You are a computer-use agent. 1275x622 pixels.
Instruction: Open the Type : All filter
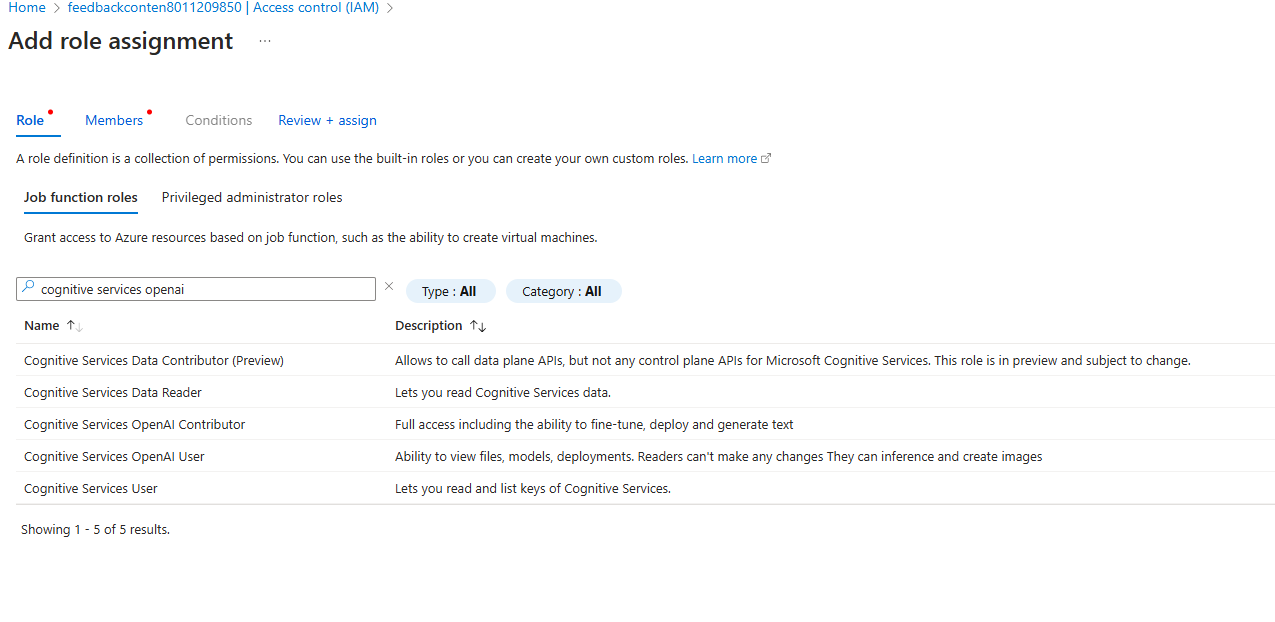point(450,291)
